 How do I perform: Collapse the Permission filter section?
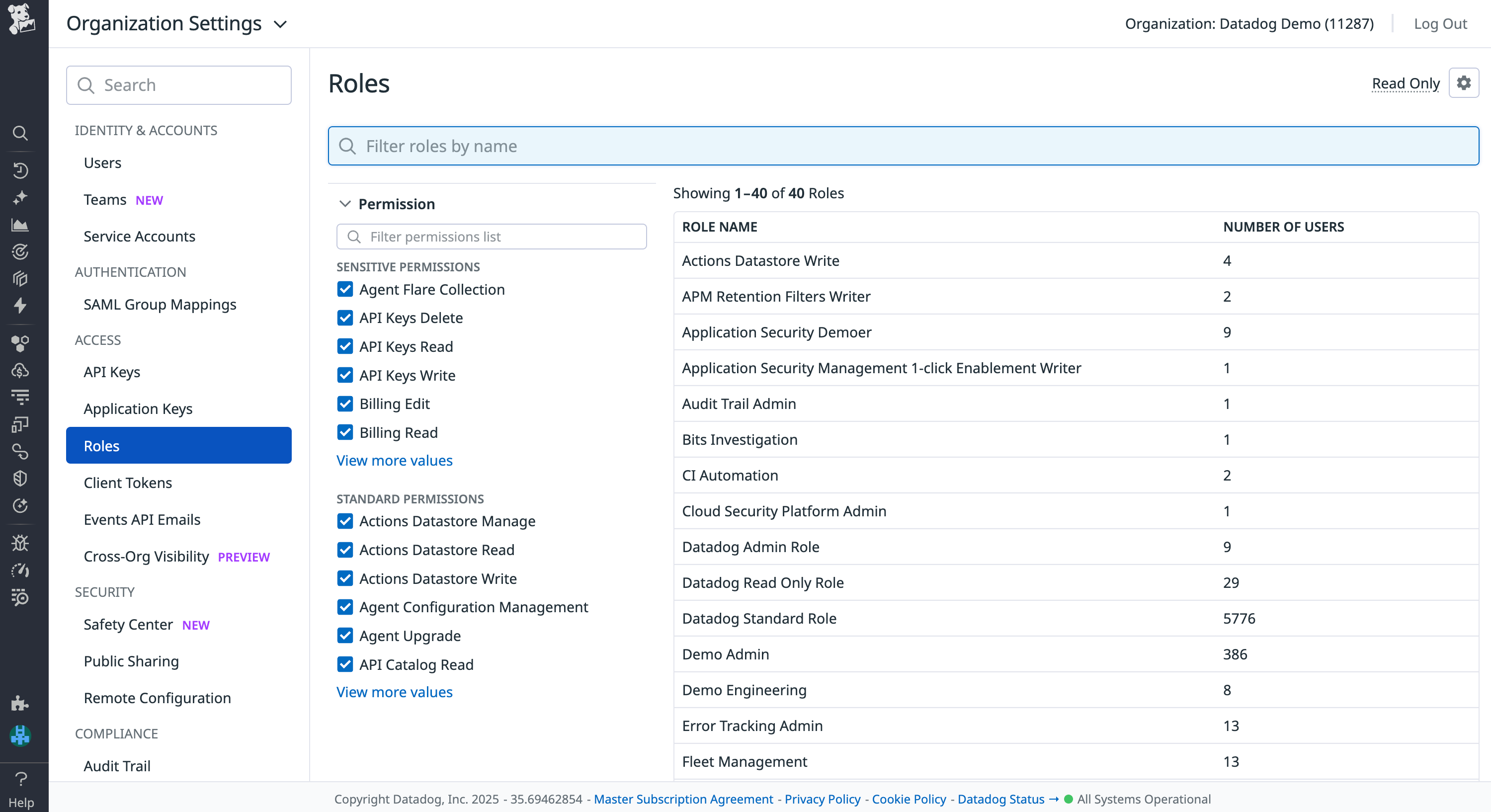(345, 204)
